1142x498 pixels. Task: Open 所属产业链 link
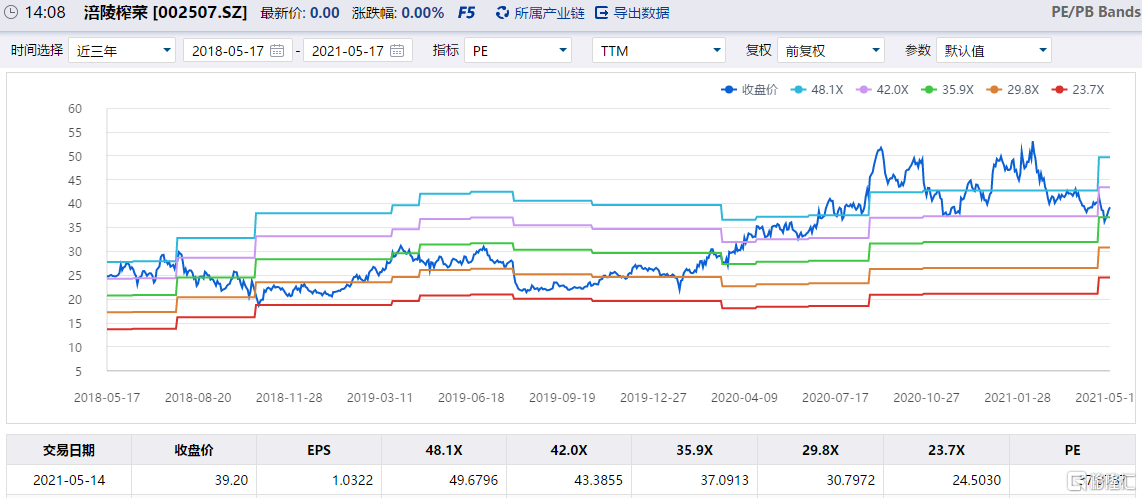coord(549,12)
